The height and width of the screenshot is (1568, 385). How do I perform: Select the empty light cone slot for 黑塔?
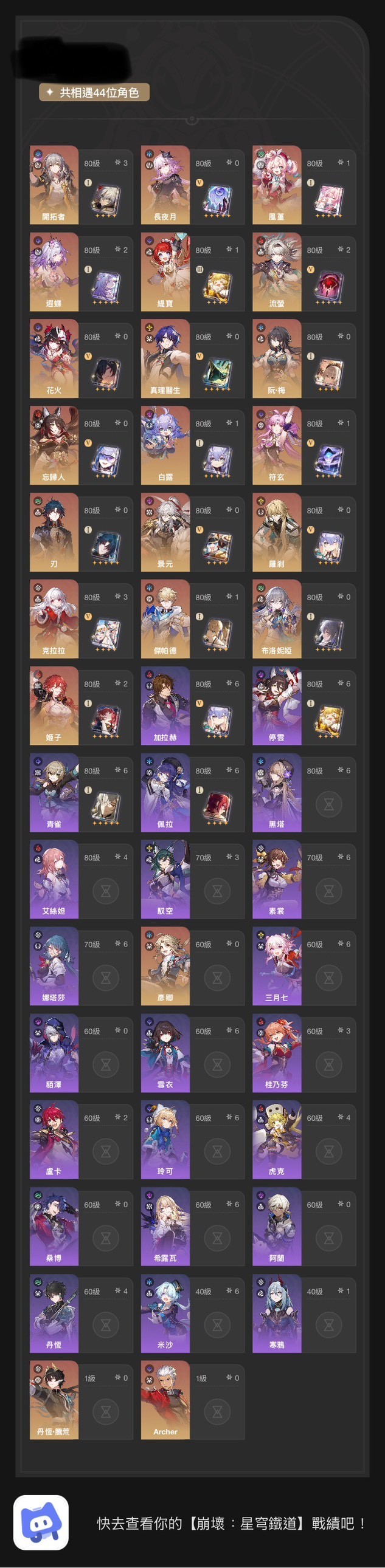tap(328, 804)
